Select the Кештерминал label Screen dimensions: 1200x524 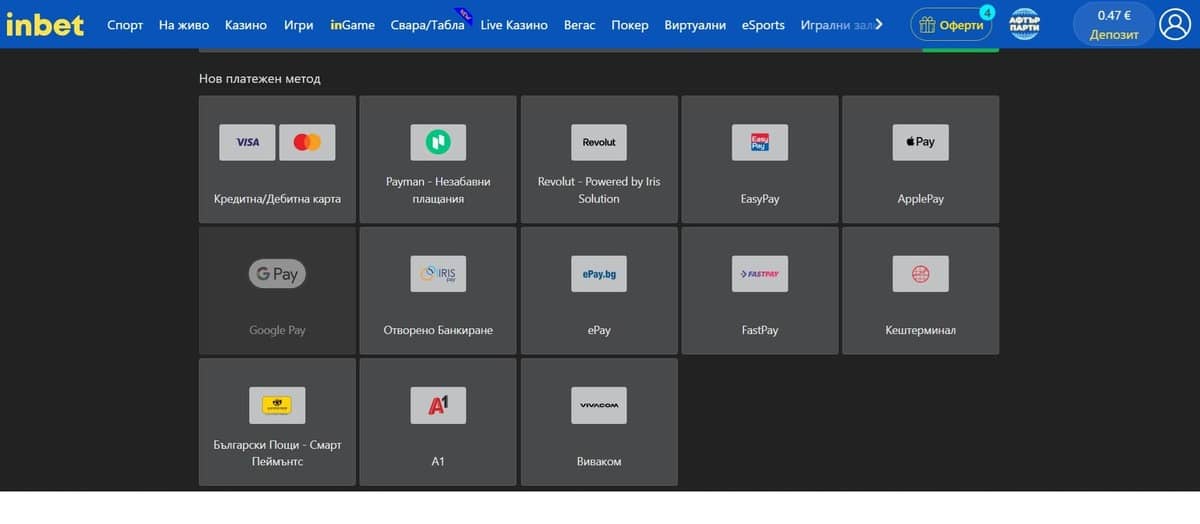920,330
